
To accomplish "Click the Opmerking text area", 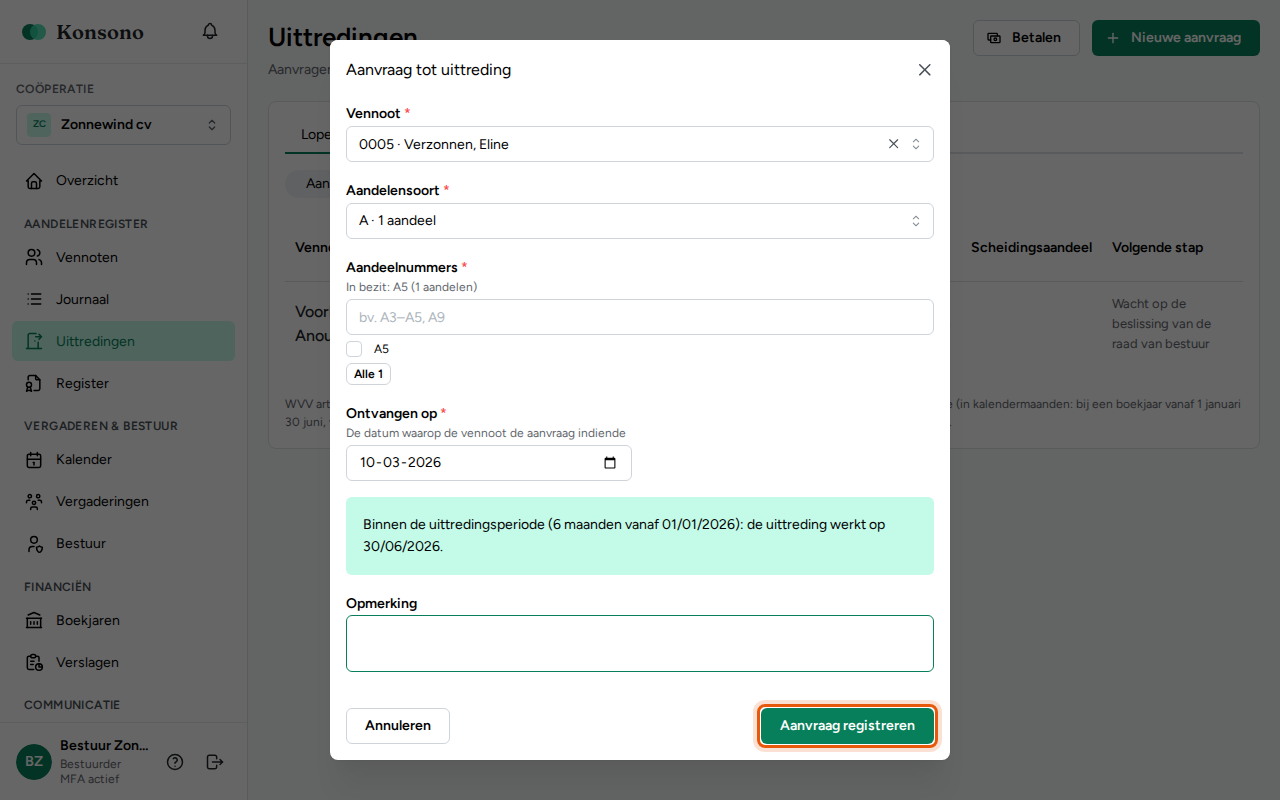I will tap(640, 643).
